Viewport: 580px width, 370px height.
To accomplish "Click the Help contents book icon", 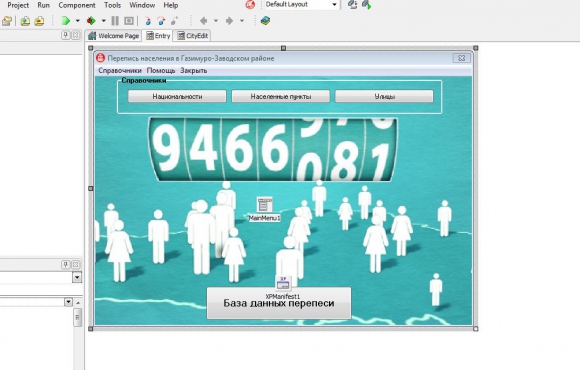I will tap(265, 21).
